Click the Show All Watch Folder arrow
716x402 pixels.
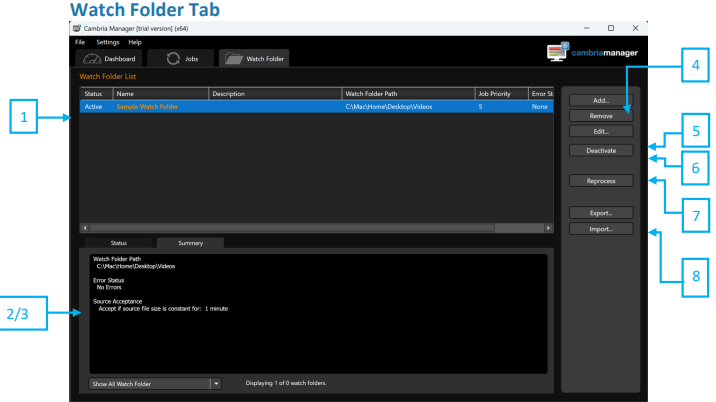pyautogui.click(x=216, y=384)
